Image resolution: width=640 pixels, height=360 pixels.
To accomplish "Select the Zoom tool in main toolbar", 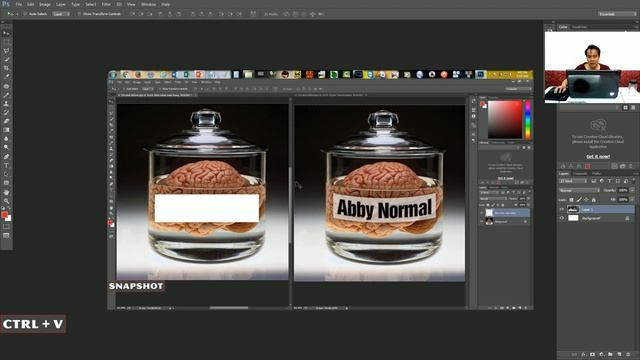I will coord(6,201).
